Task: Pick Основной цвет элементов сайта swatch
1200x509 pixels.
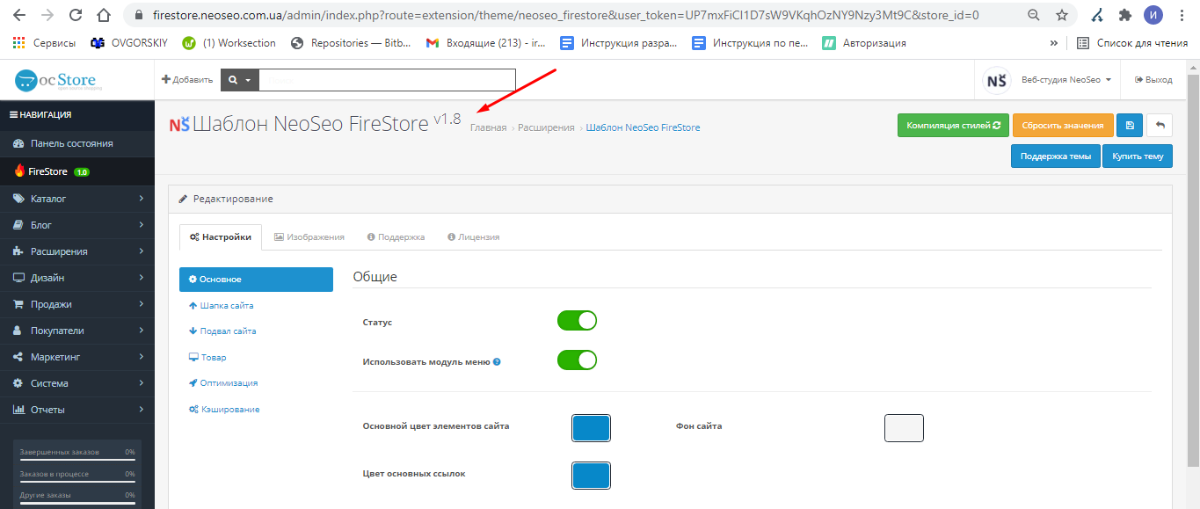Action: [591, 428]
